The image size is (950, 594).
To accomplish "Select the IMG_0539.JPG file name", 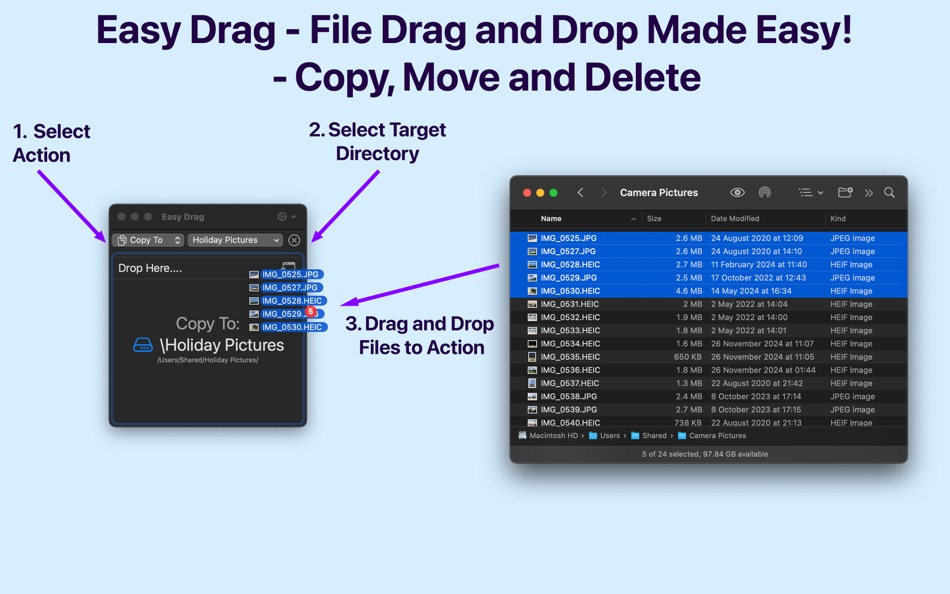I will click(568, 410).
